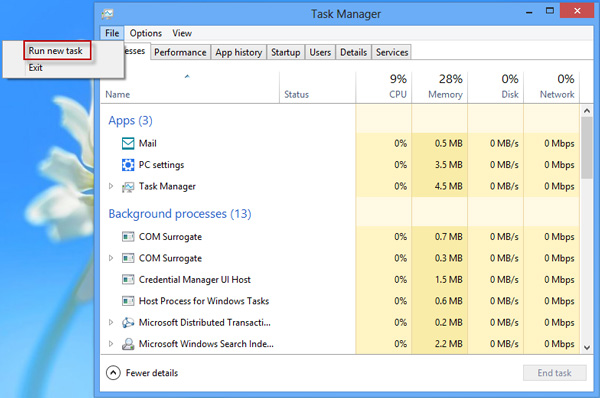Minimize the Task Manager window

[529, 12]
